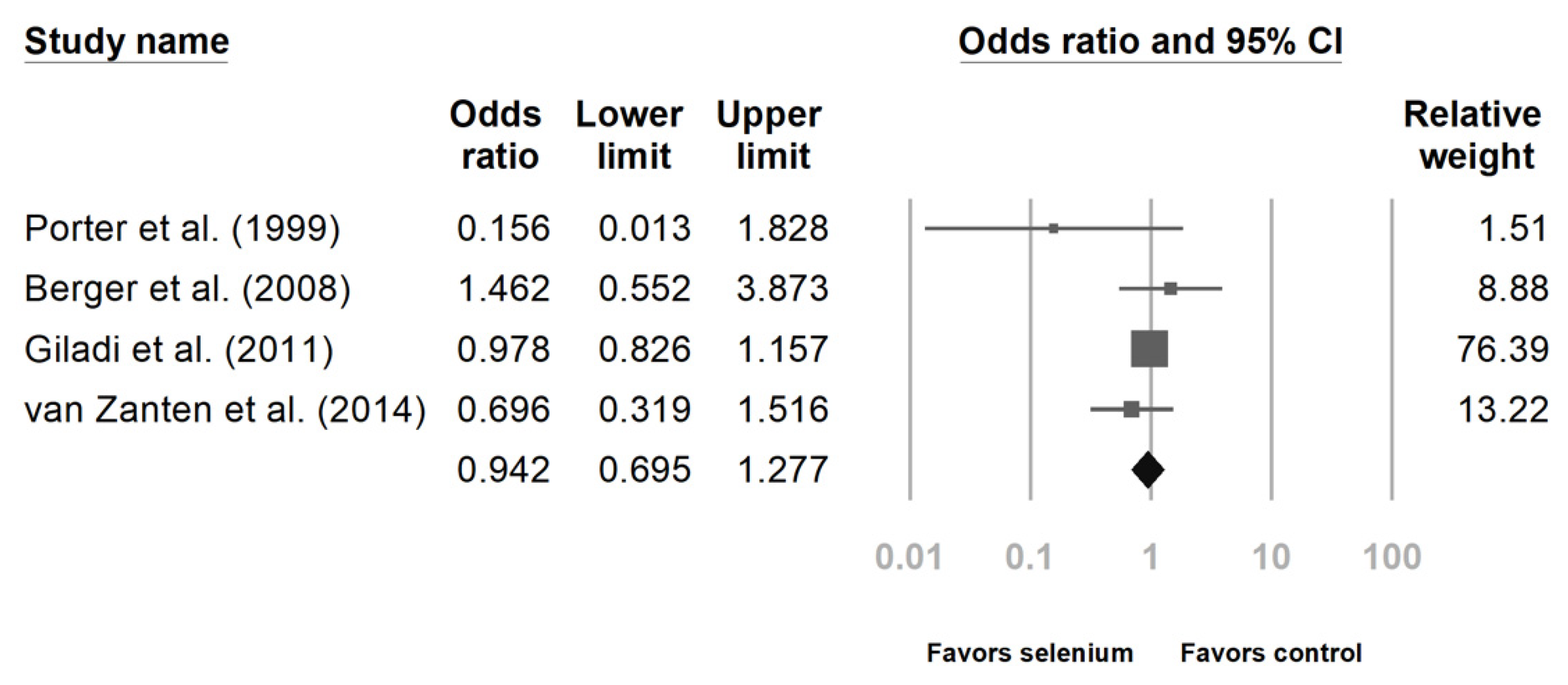Select the "Lower limit" column header
The height and width of the screenshot is (685, 1568).
coord(630,135)
